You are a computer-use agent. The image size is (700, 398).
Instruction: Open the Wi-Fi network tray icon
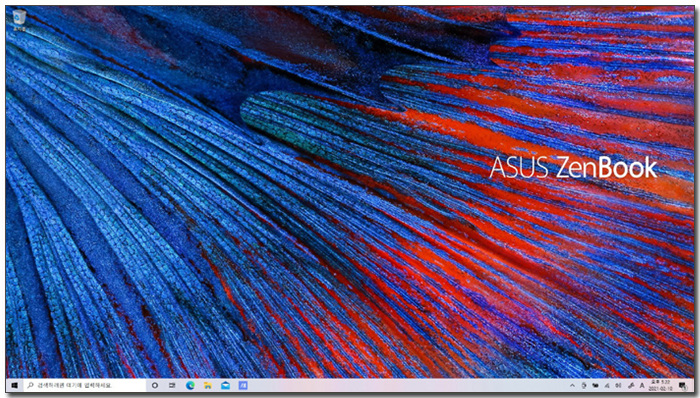607,385
